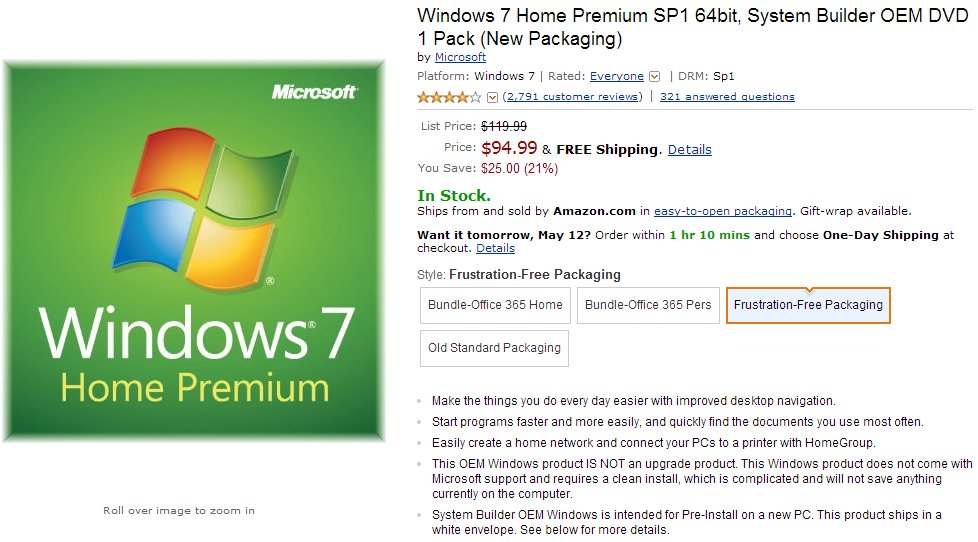
Task: Expand the Everyone rating dropdown arrow
Action: [654, 76]
